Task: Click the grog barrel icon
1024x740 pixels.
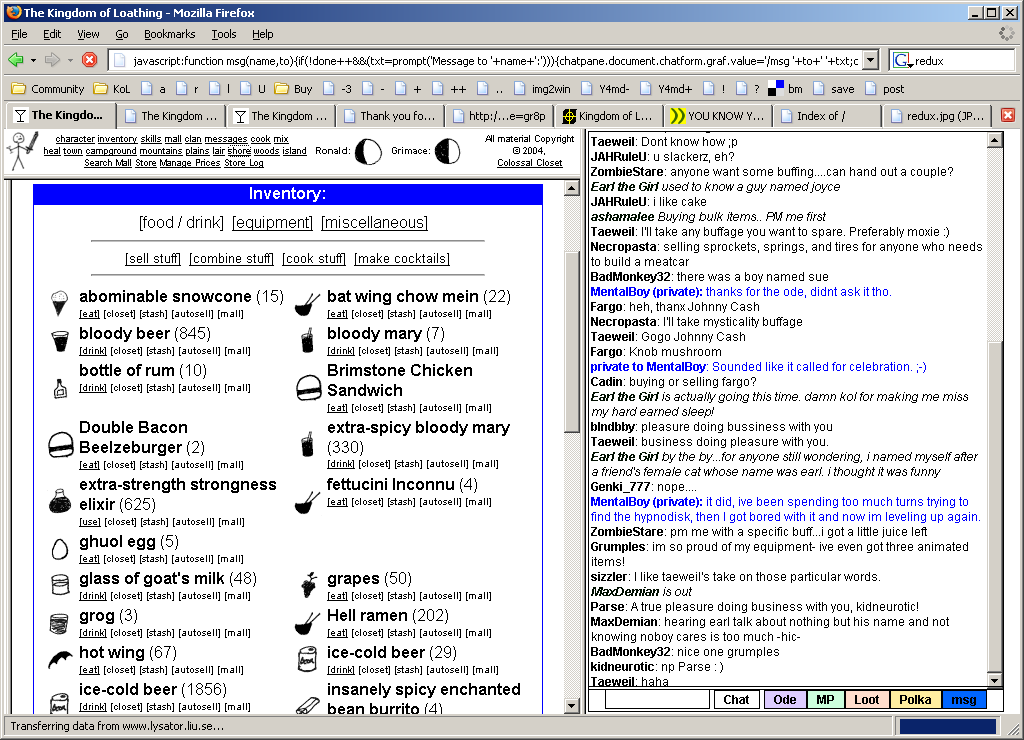Action: [59, 623]
